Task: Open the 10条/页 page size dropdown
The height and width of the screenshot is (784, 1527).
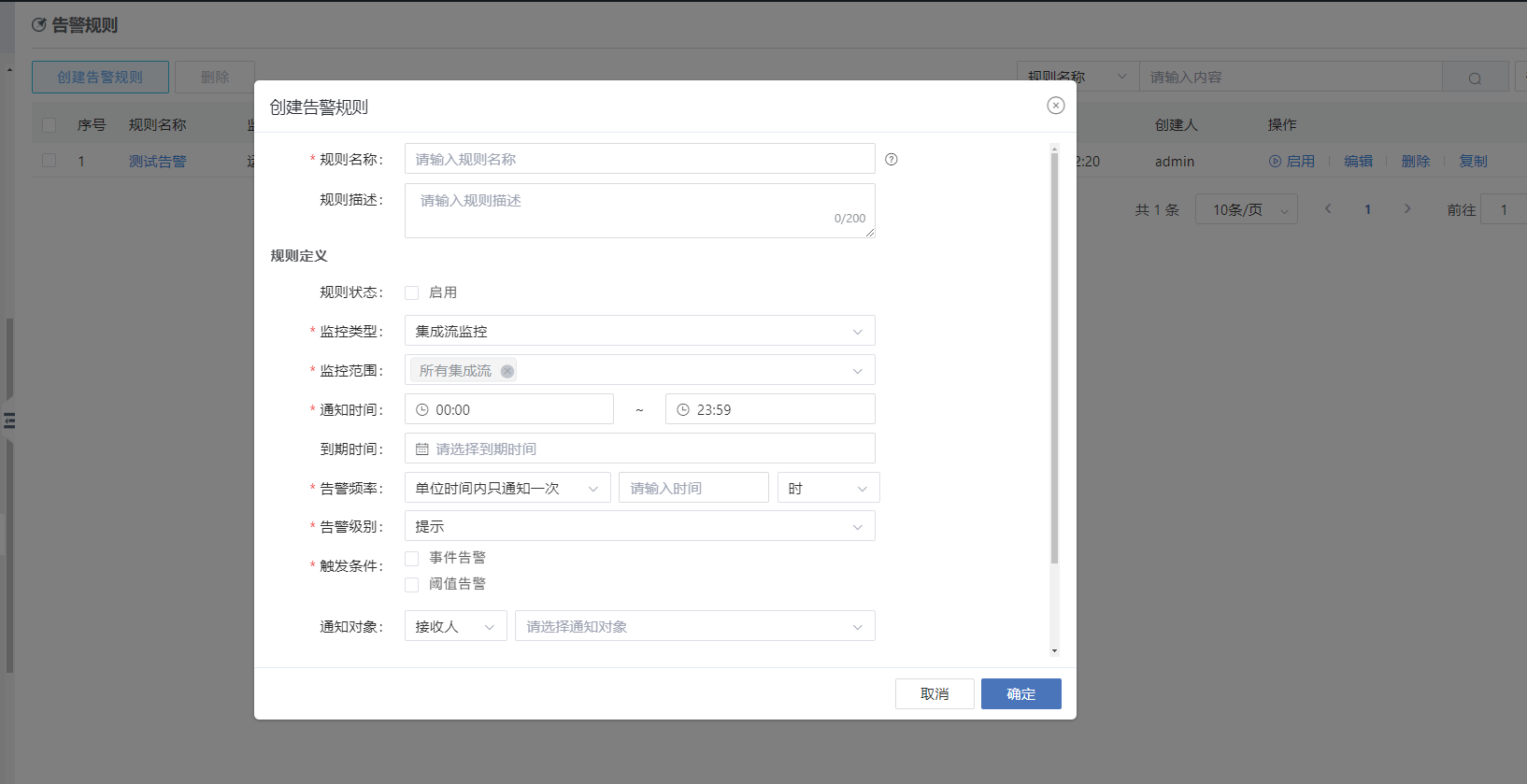Action: (x=1247, y=210)
